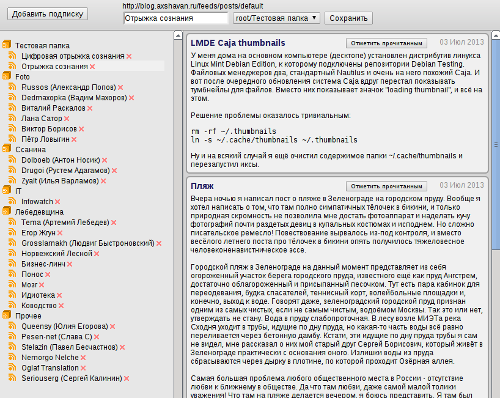Delete Идиотека feed with red X
This screenshot has width=500, height=398.
(x=59, y=295)
